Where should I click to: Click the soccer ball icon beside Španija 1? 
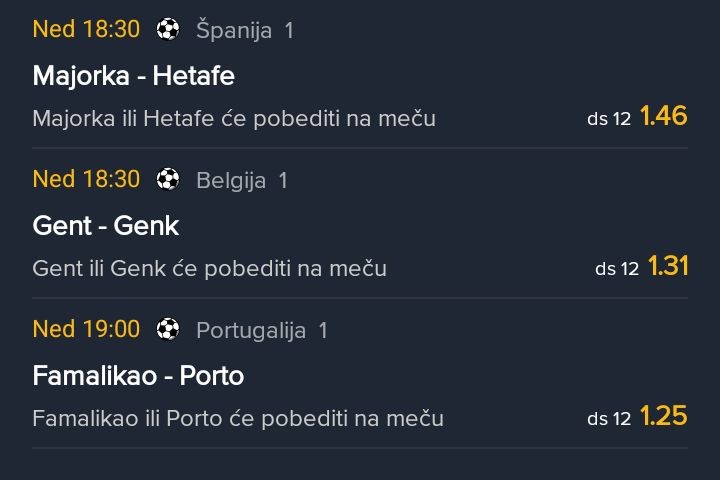point(168,29)
